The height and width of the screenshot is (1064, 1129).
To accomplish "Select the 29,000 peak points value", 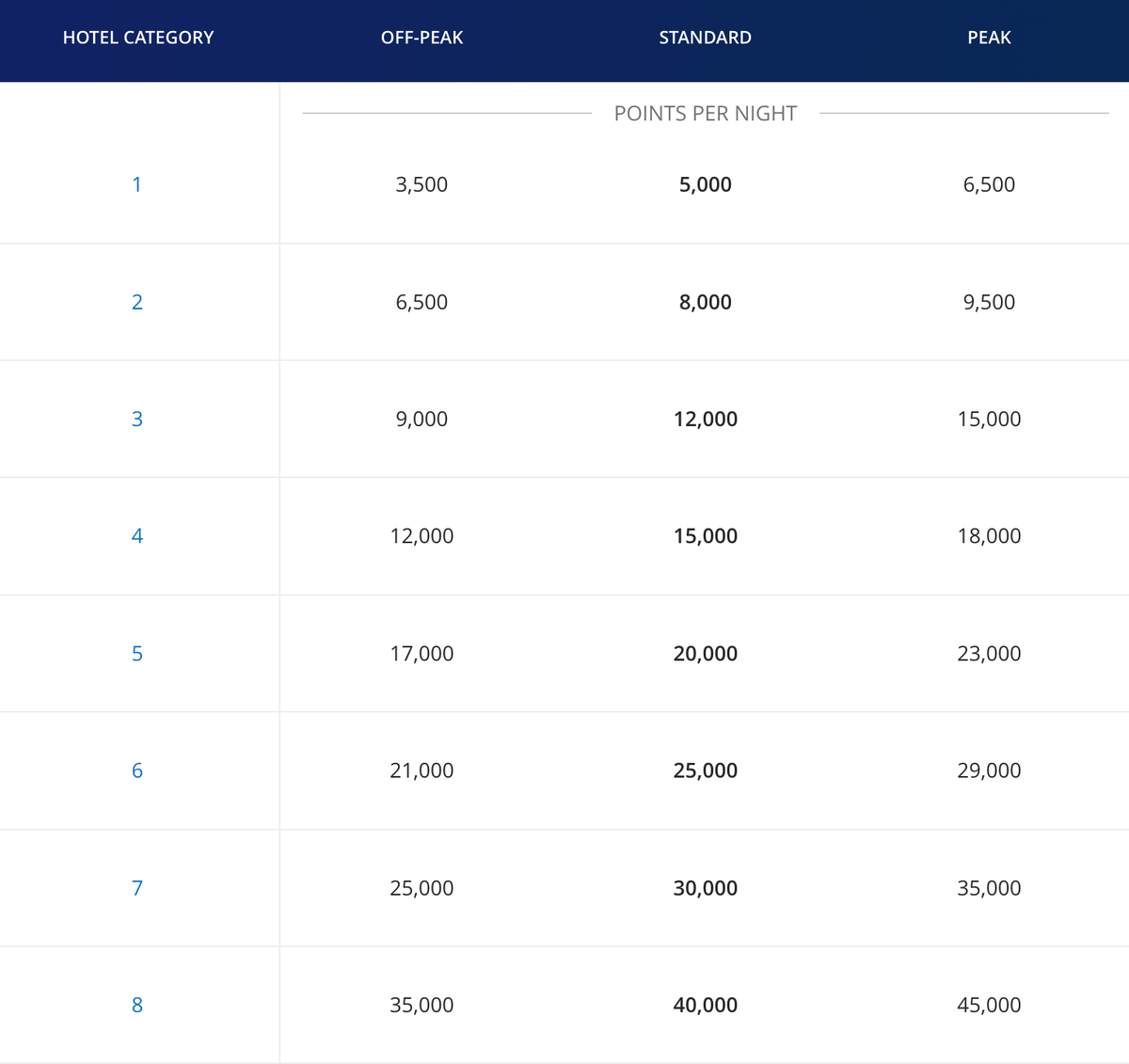I will [989, 770].
